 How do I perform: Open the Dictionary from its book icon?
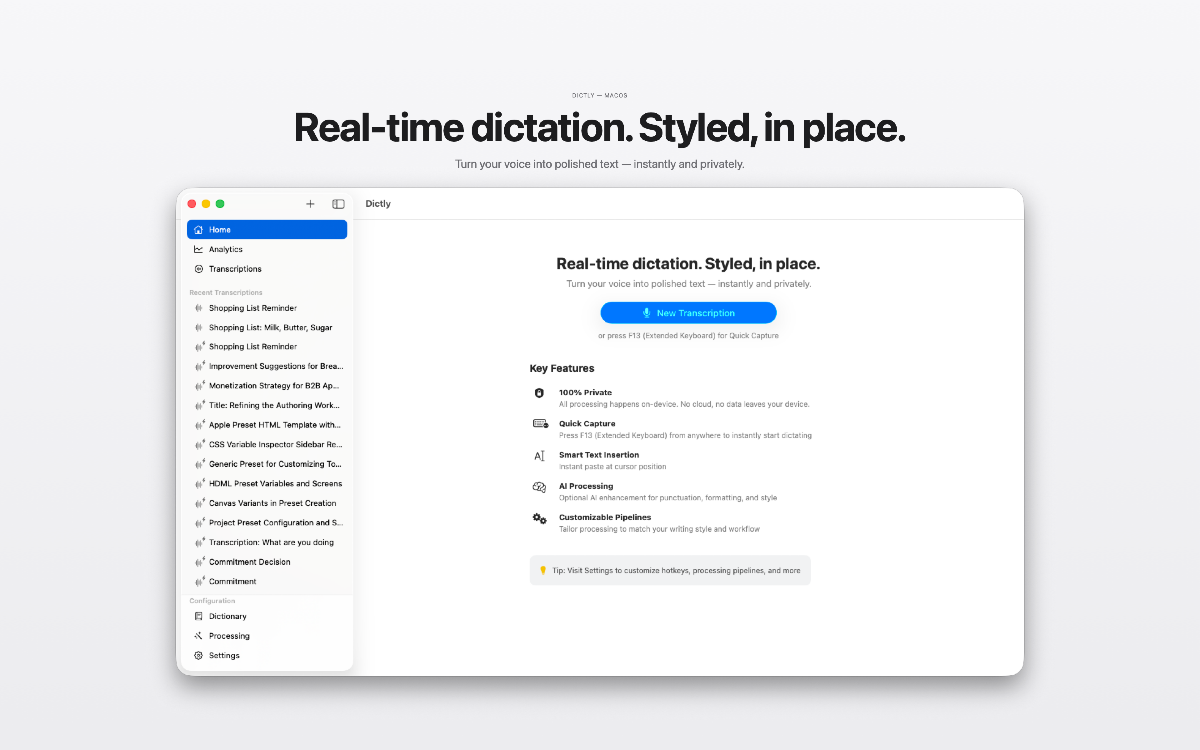(198, 616)
